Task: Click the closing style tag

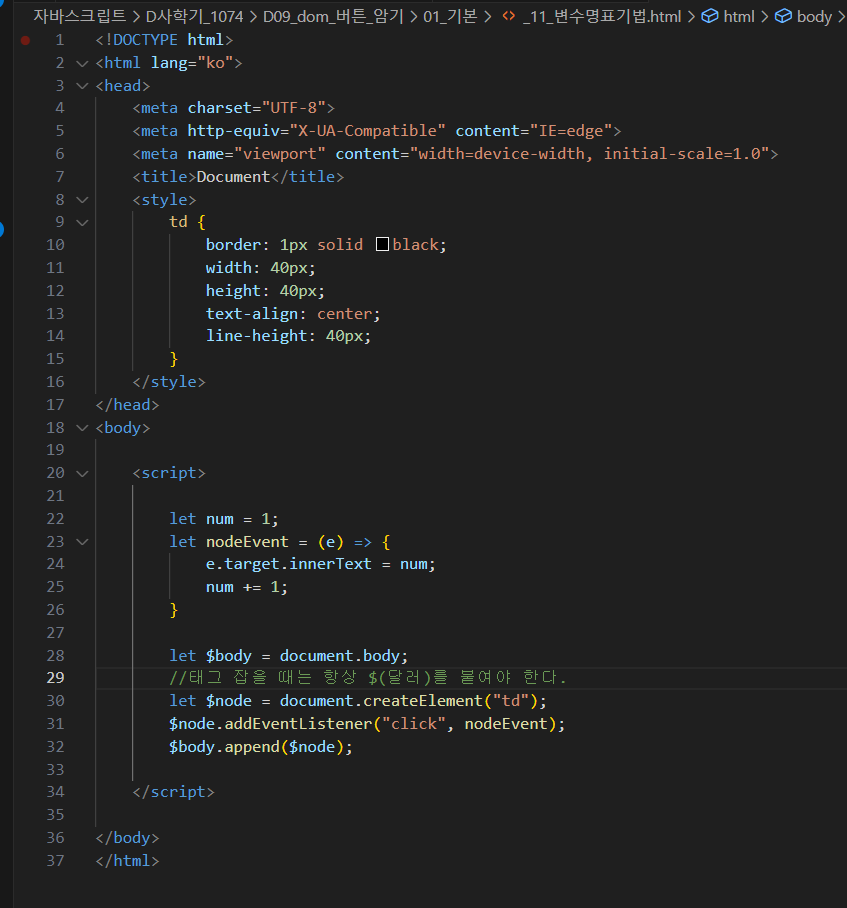Action: click(x=169, y=382)
